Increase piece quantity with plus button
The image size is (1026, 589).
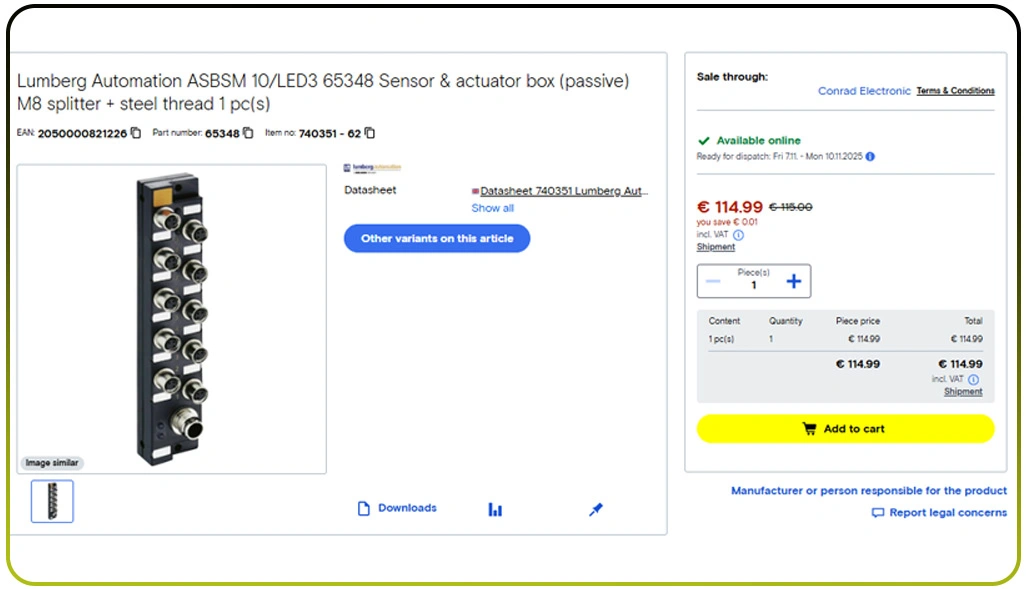(793, 282)
